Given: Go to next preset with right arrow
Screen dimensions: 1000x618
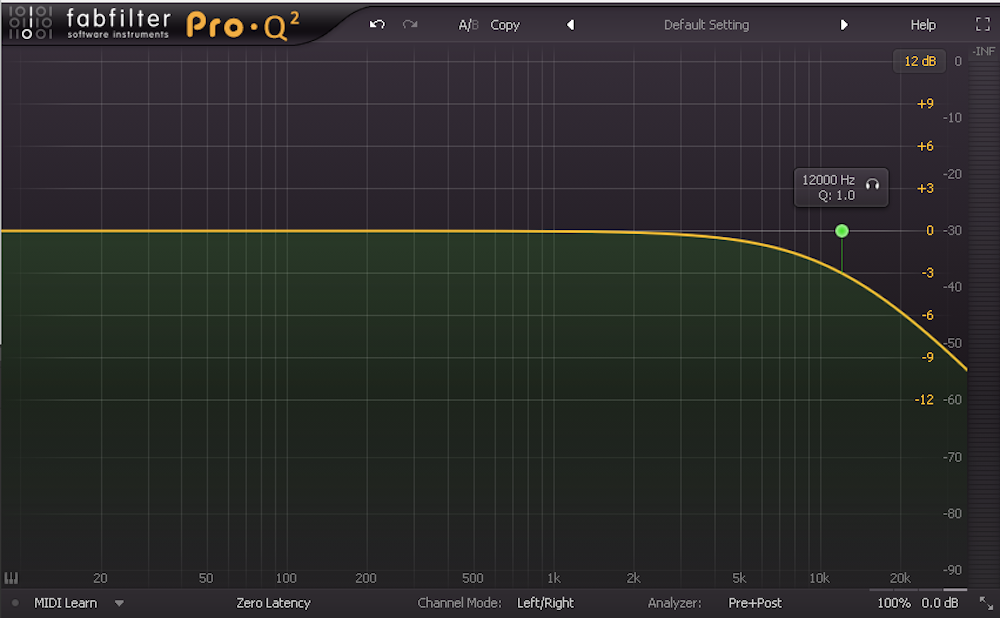Looking at the screenshot, I should coord(844,25).
